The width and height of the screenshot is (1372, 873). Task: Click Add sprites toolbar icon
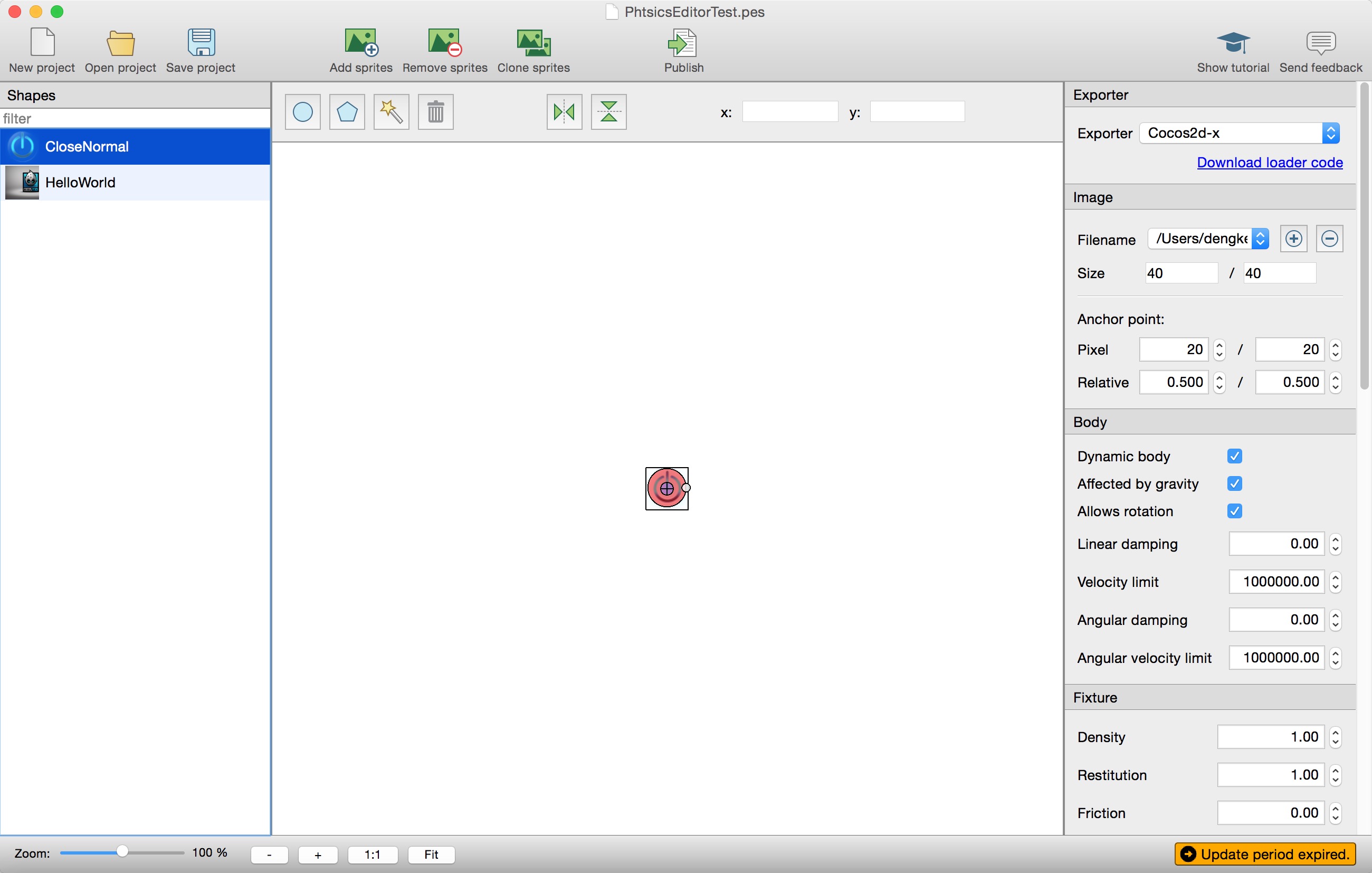tap(361, 43)
